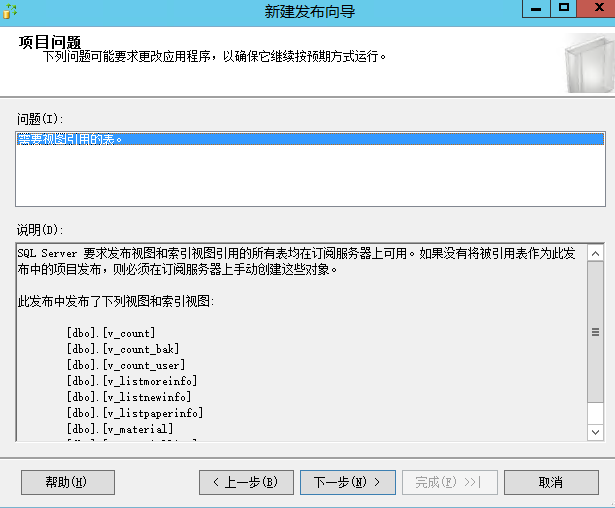Maximize the 新建发布向导 window
Screen dimensions: 615x508
point(564,8)
